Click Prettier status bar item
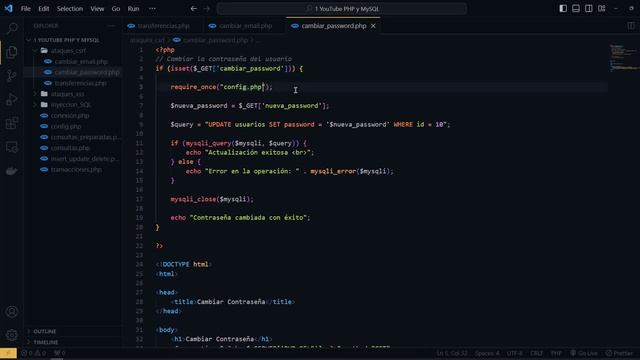 click(x=619, y=353)
